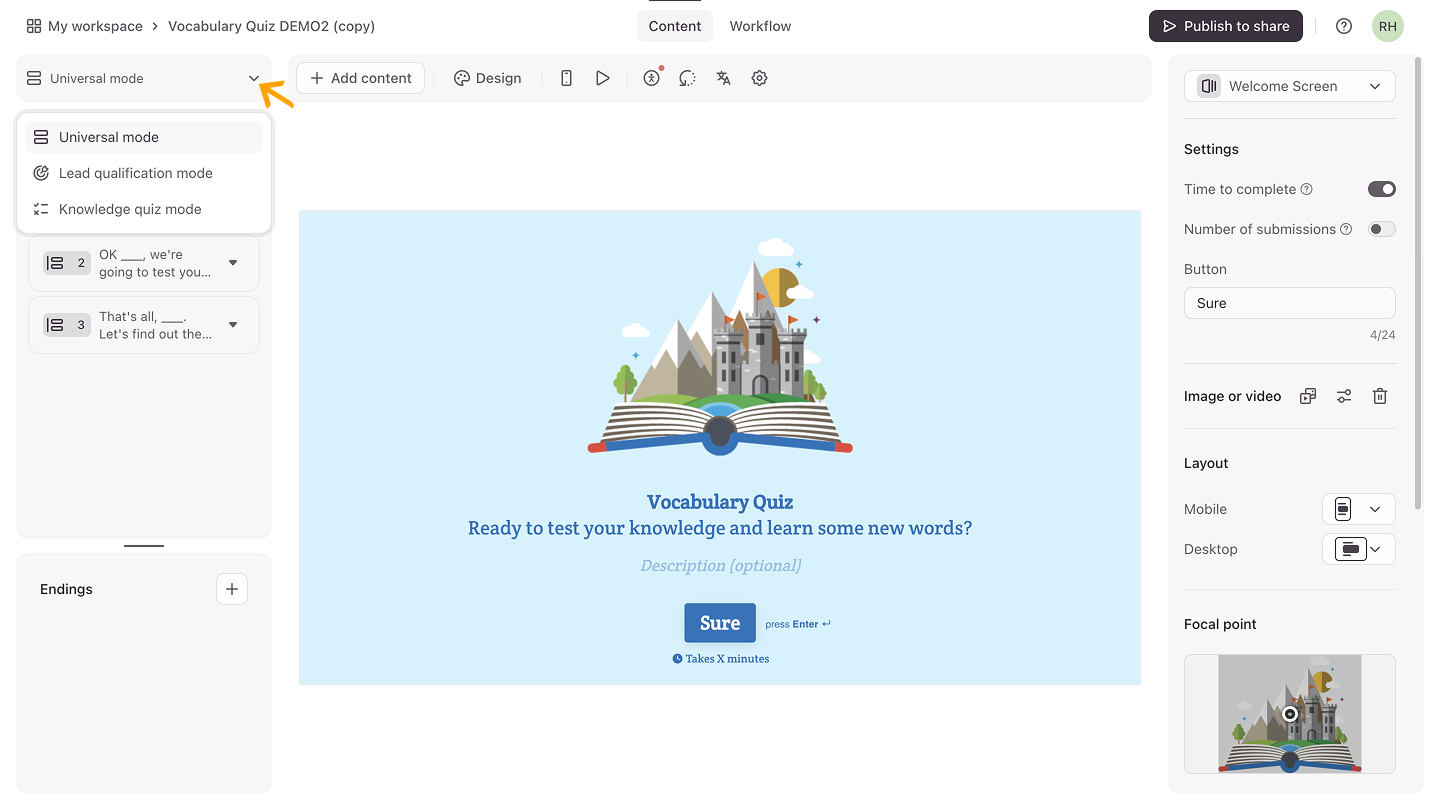
Task: Open form settings gear icon
Action: tap(759, 78)
